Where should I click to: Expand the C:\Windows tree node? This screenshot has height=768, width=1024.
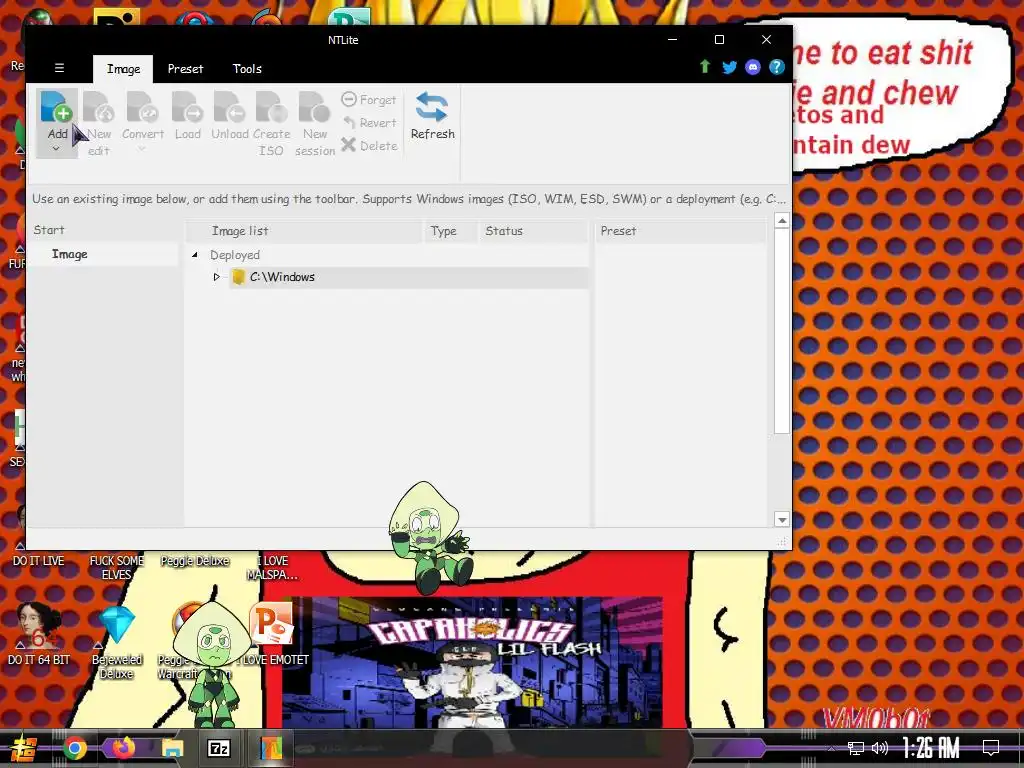(216, 277)
